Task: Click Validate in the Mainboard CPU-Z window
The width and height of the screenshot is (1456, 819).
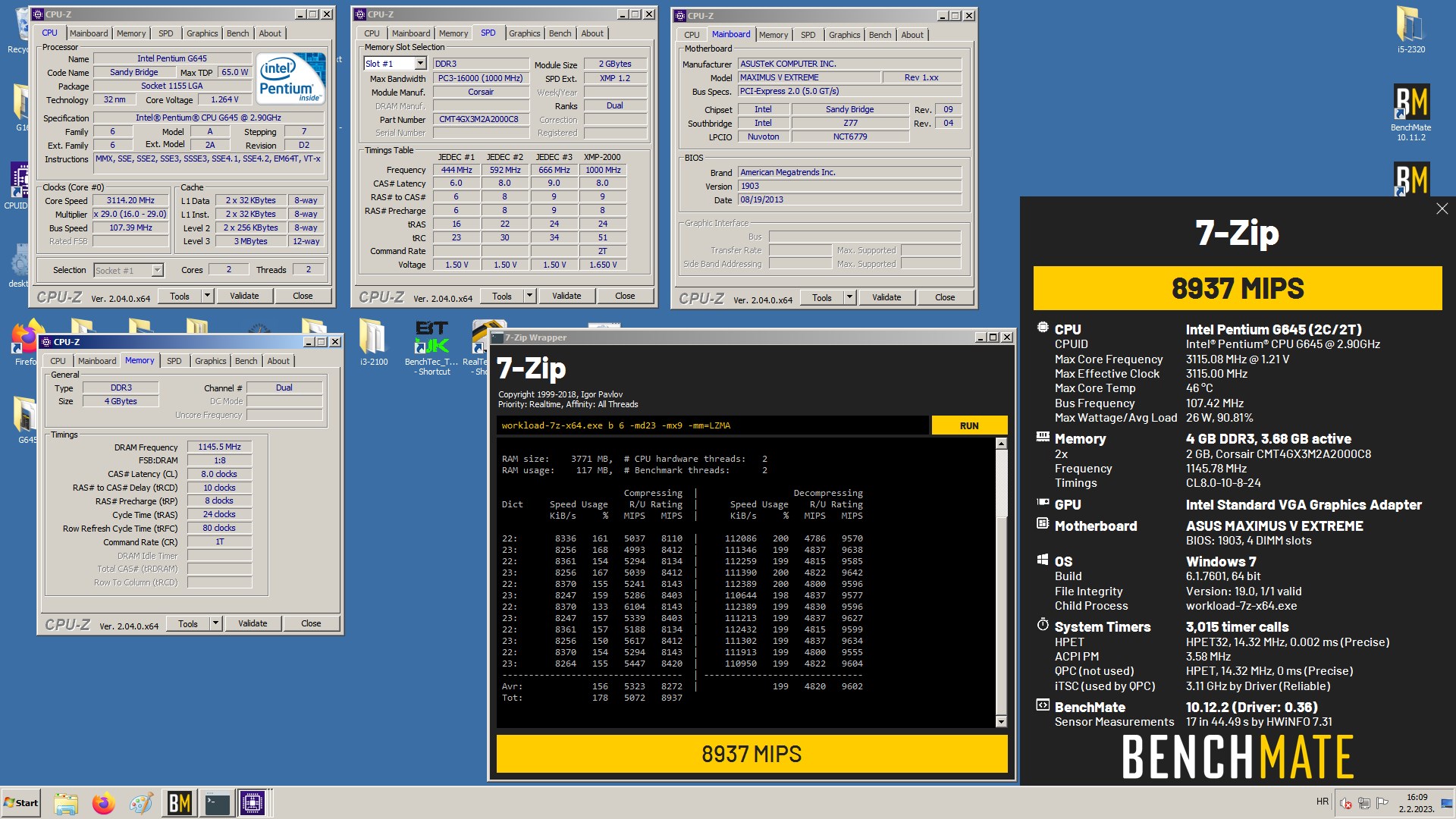Action: pyautogui.click(x=886, y=298)
